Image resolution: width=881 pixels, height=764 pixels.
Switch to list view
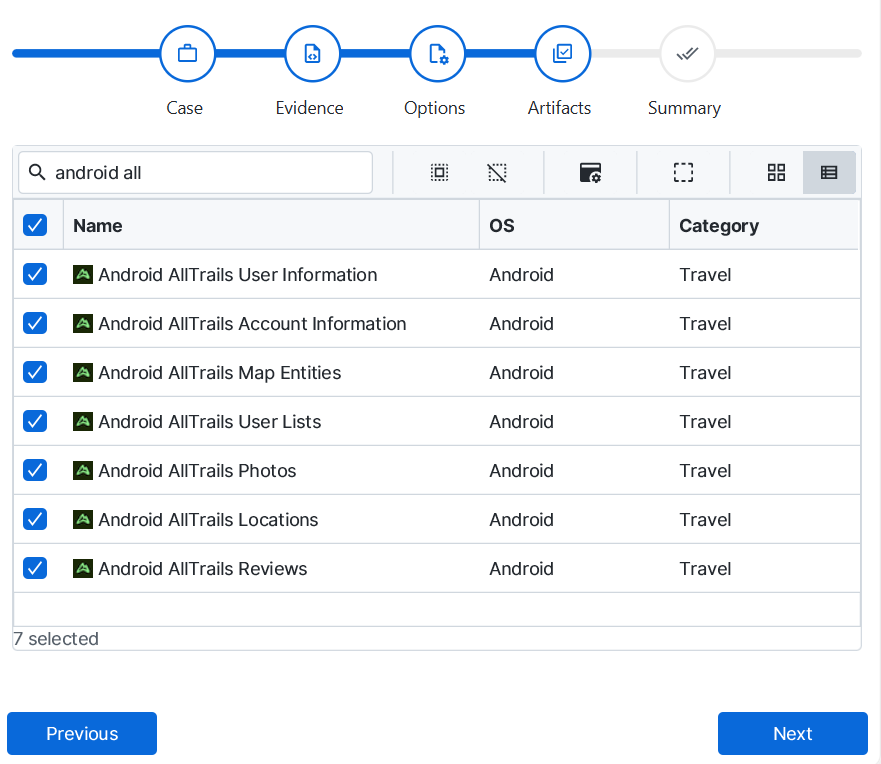829,173
